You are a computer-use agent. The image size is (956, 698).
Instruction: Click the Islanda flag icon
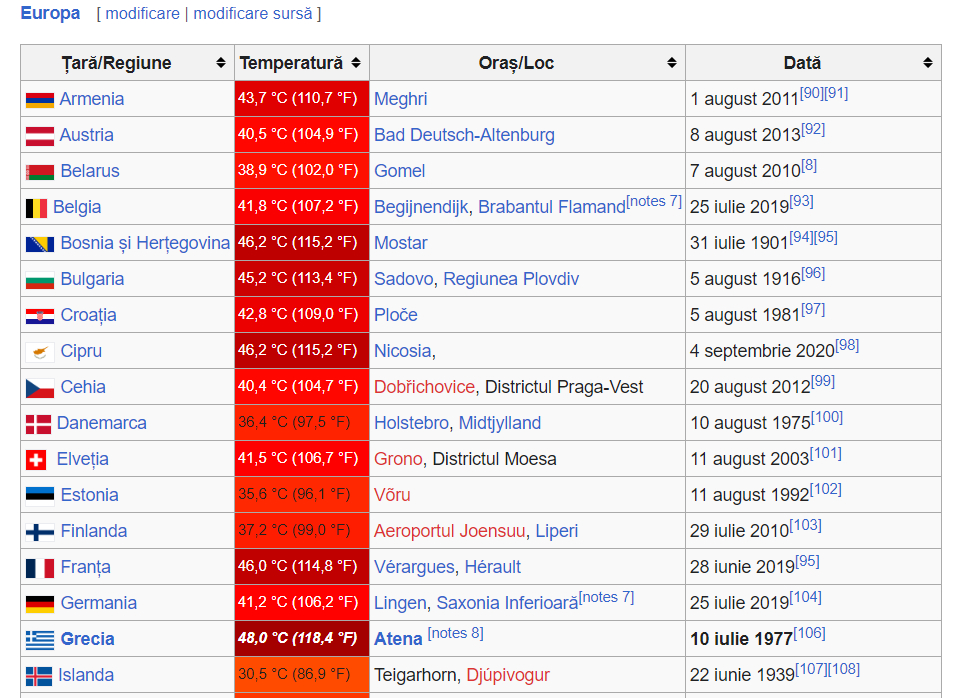38,675
